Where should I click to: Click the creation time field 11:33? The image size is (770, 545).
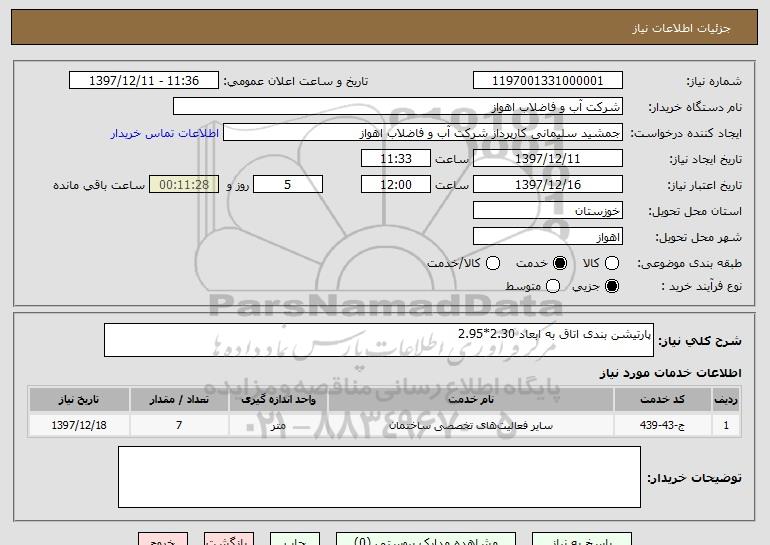click(396, 159)
